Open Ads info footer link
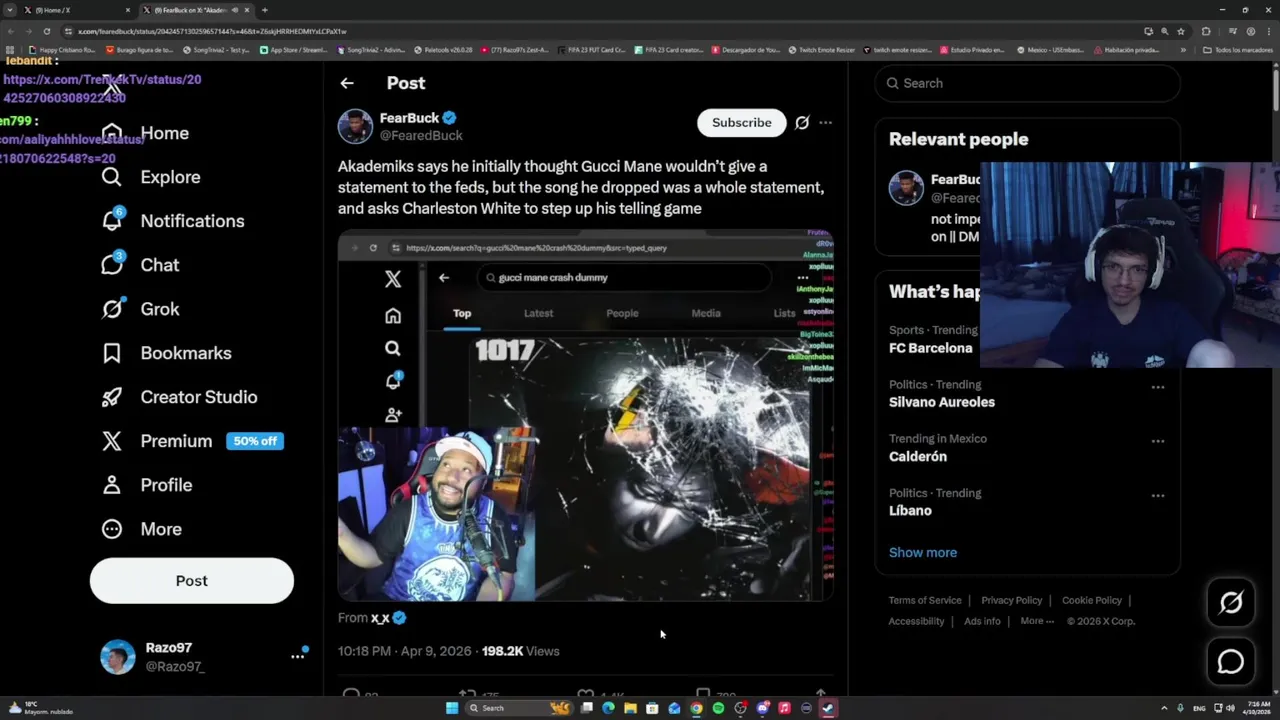 coord(982,621)
